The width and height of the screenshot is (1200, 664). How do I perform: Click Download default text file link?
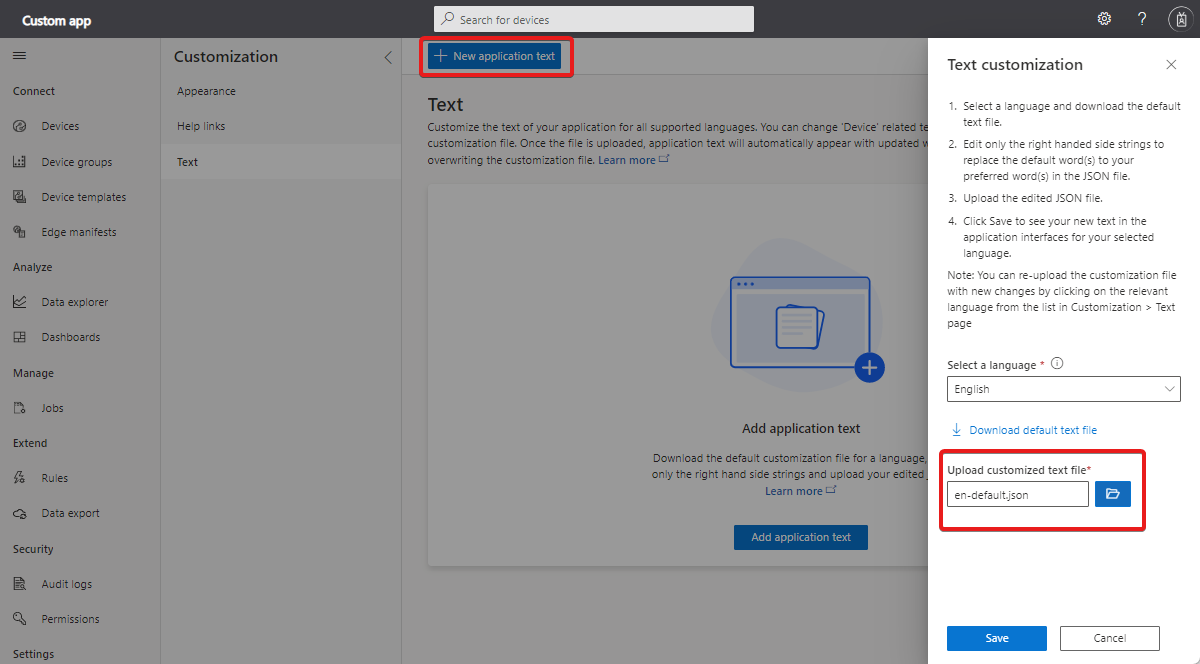point(1032,430)
